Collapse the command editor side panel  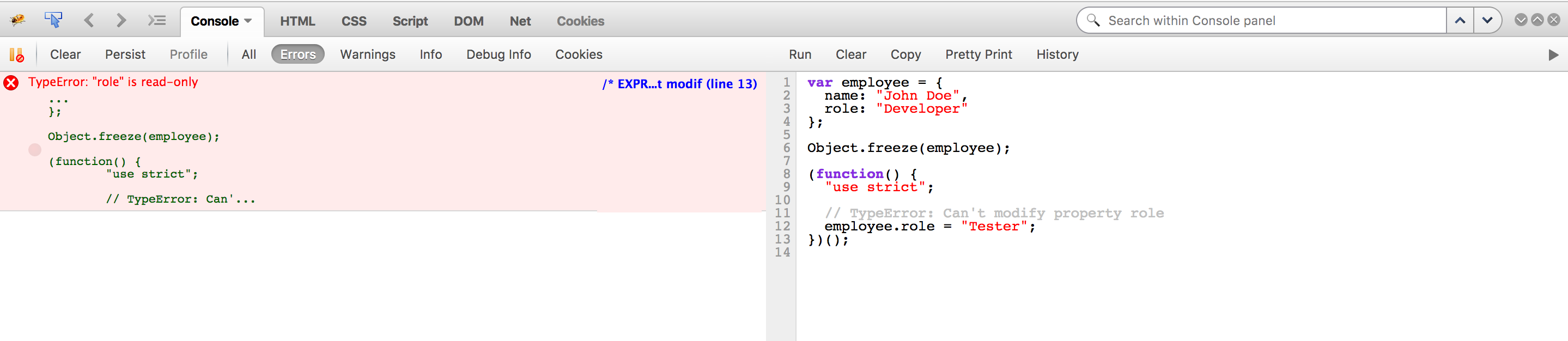click(1553, 55)
